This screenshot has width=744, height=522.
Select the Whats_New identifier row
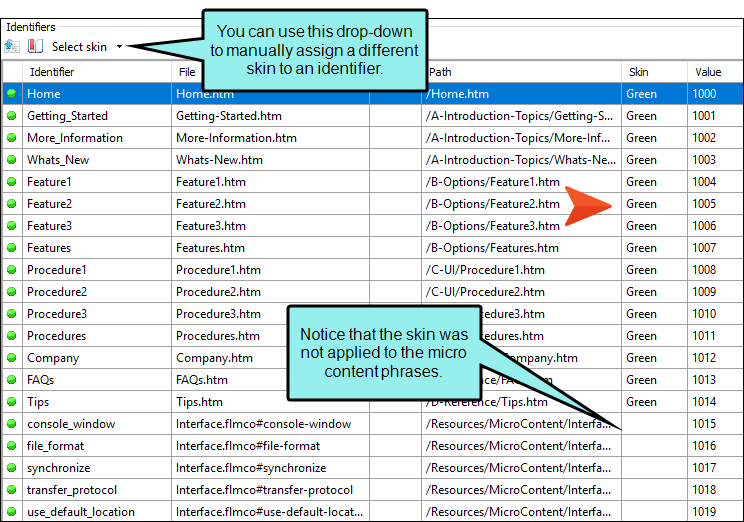pos(372,159)
